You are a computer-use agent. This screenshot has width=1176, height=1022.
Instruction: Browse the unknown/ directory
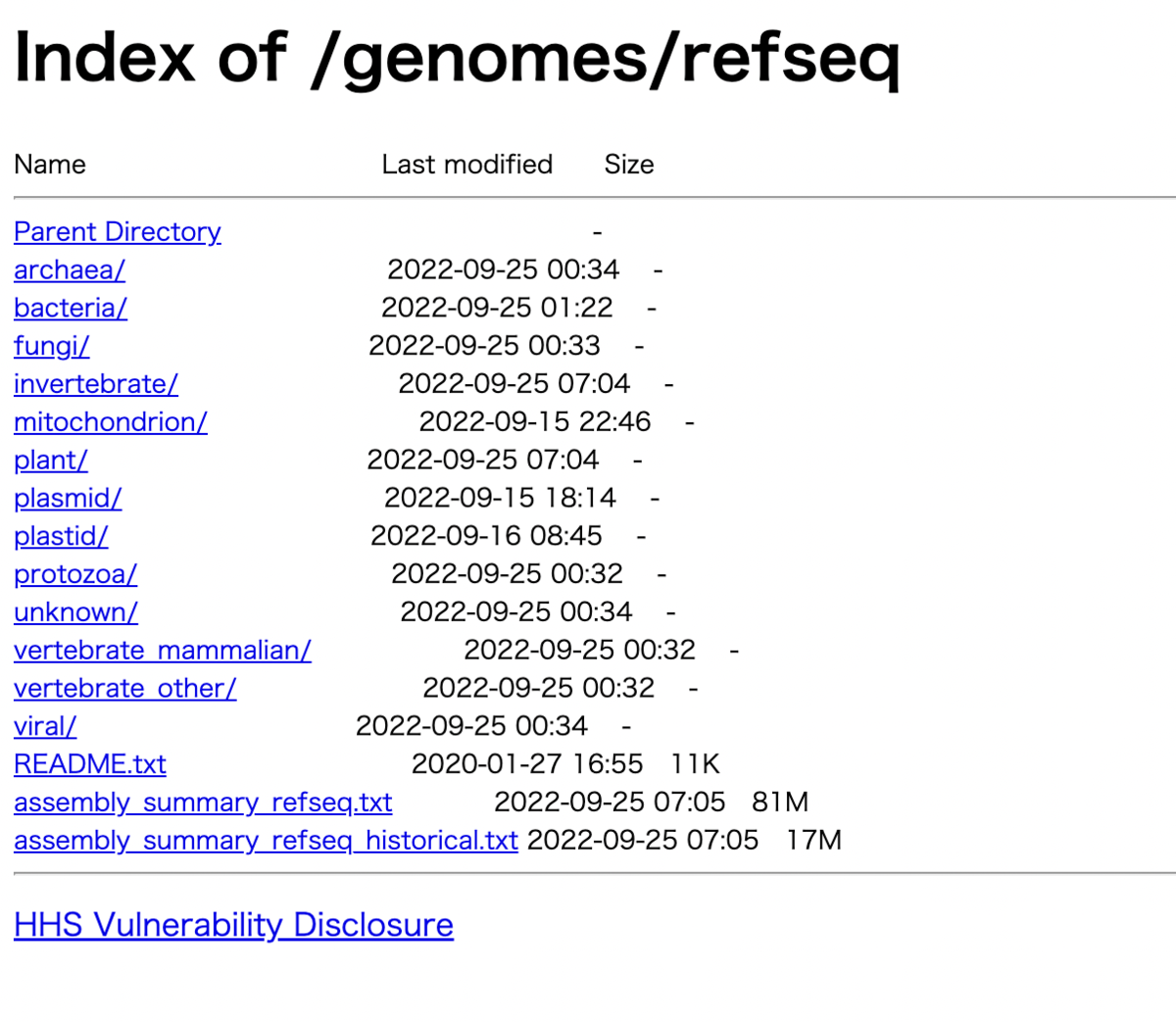(75, 612)
